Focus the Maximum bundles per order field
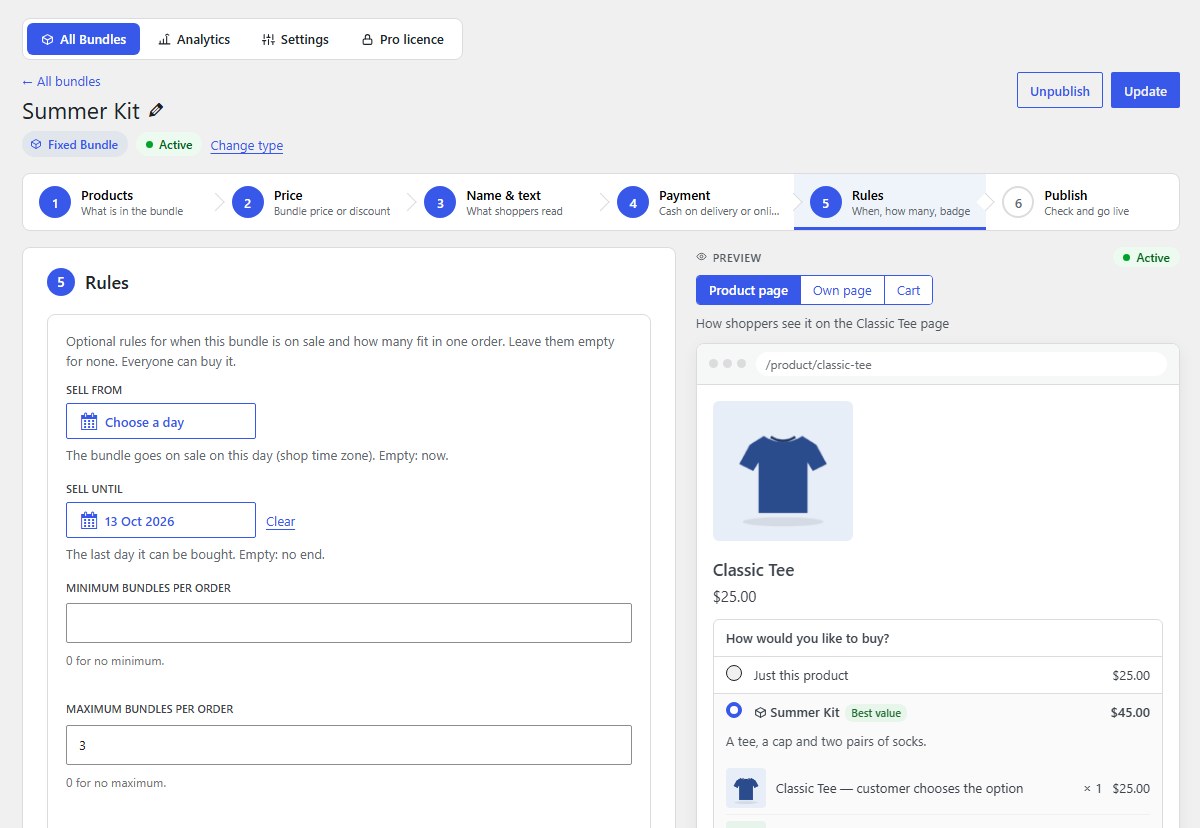 349,745
